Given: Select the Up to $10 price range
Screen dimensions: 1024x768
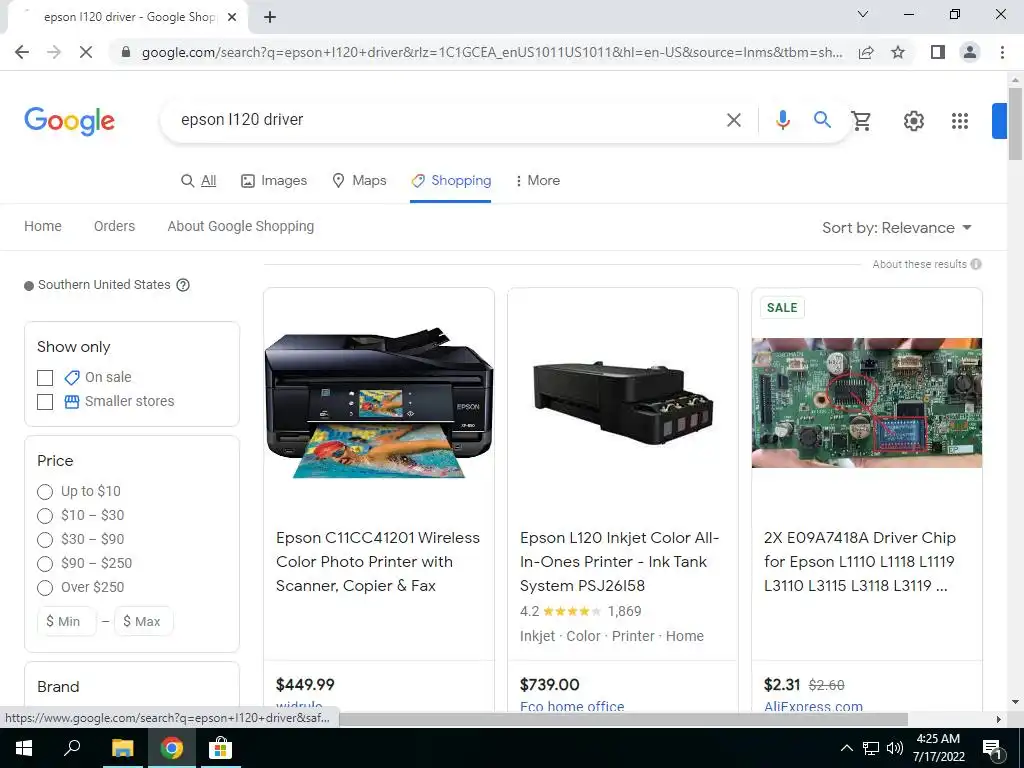Looking at the screenshot, I should pos(45,492).
